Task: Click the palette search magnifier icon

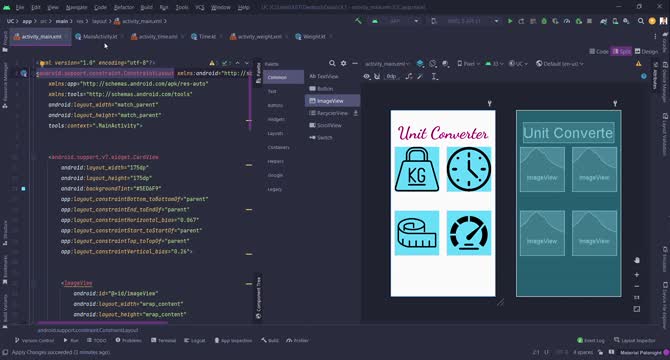Action: point(332,63)
